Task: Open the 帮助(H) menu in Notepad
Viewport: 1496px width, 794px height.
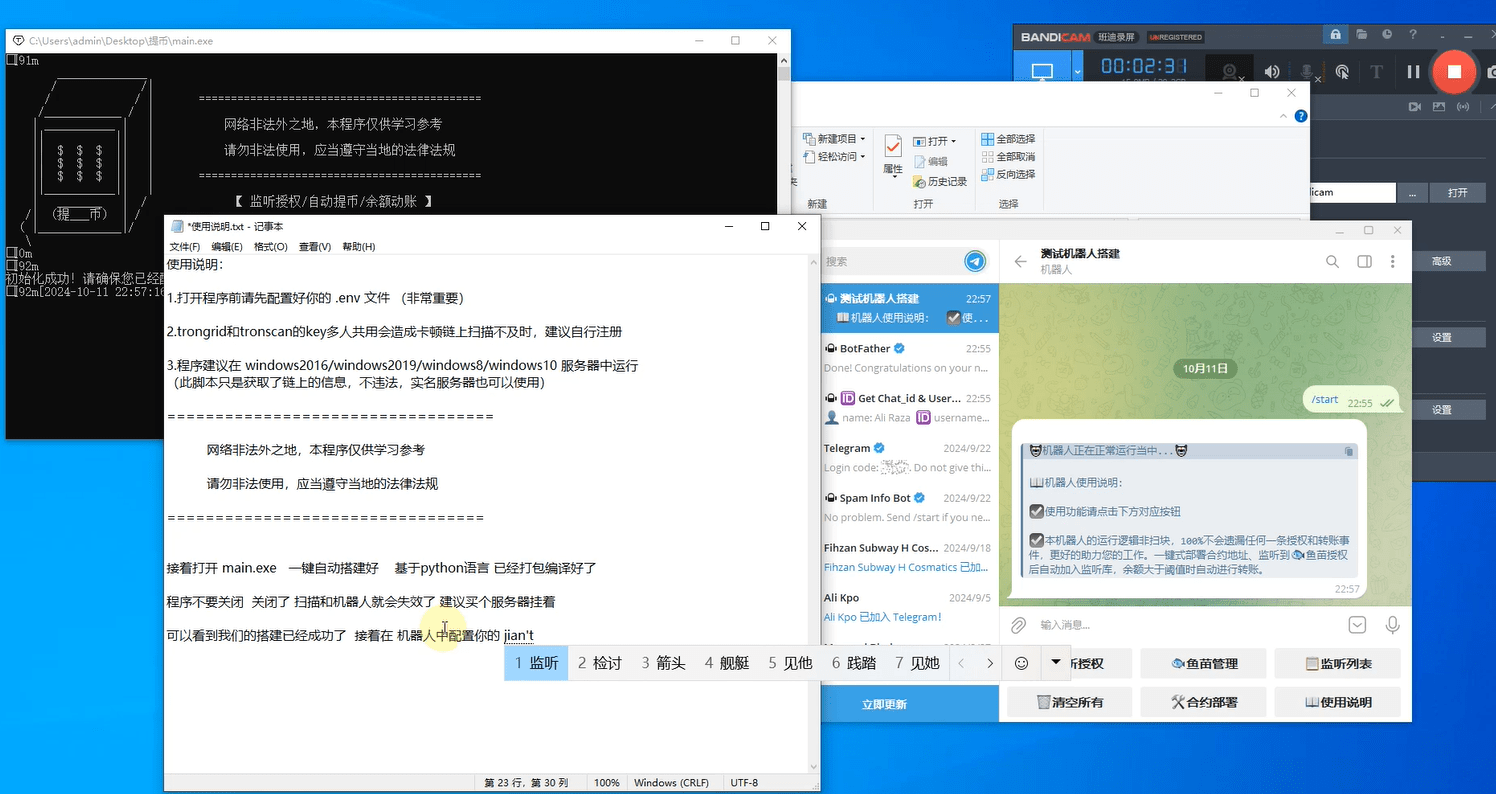Action: pos(358,246)
